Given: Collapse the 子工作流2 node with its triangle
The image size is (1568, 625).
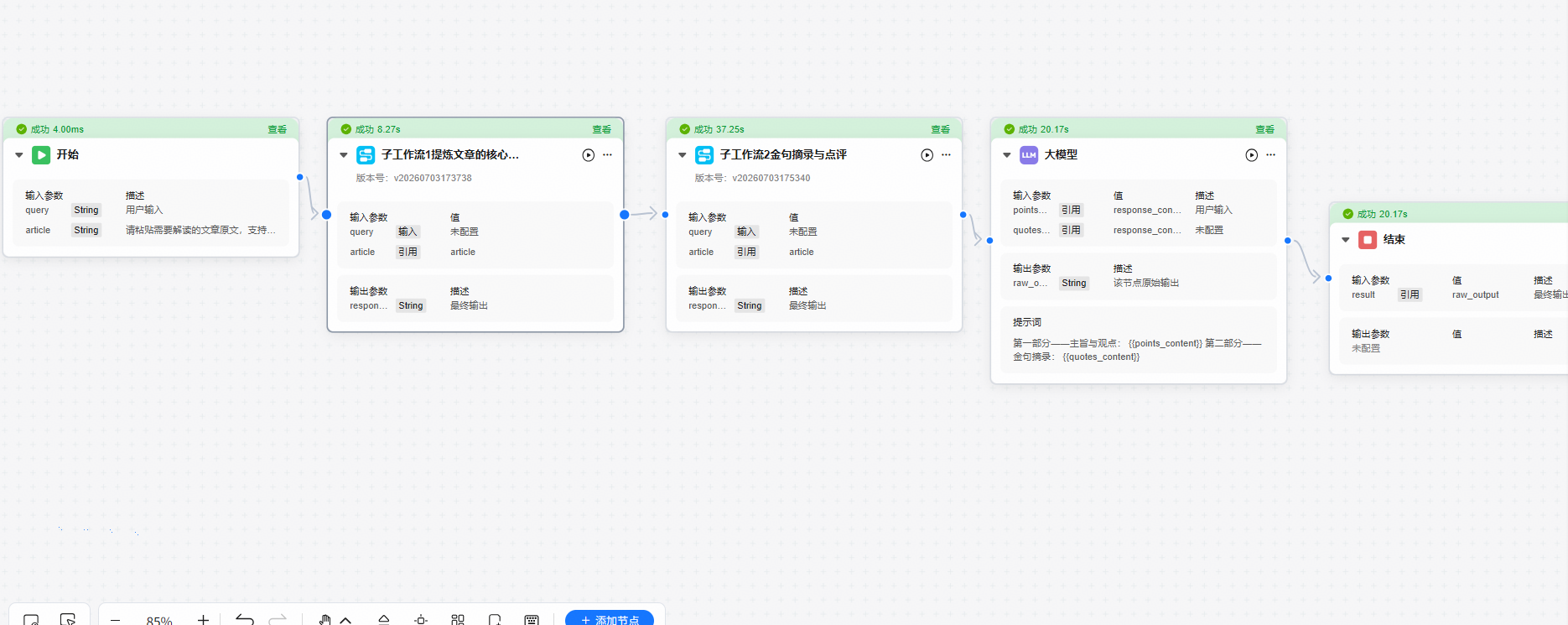Looking at the screenshot, I should coord(683,155).
